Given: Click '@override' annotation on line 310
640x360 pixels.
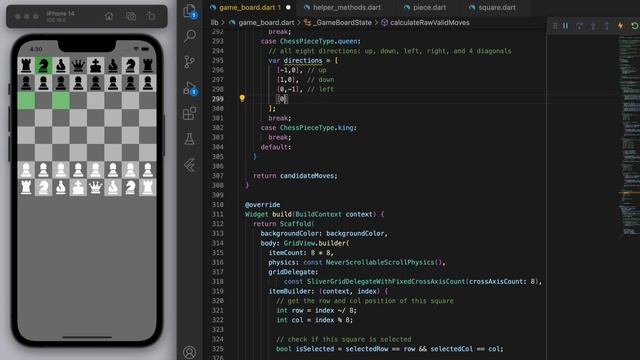Looking at the screenshot, I should pos(262,204).
